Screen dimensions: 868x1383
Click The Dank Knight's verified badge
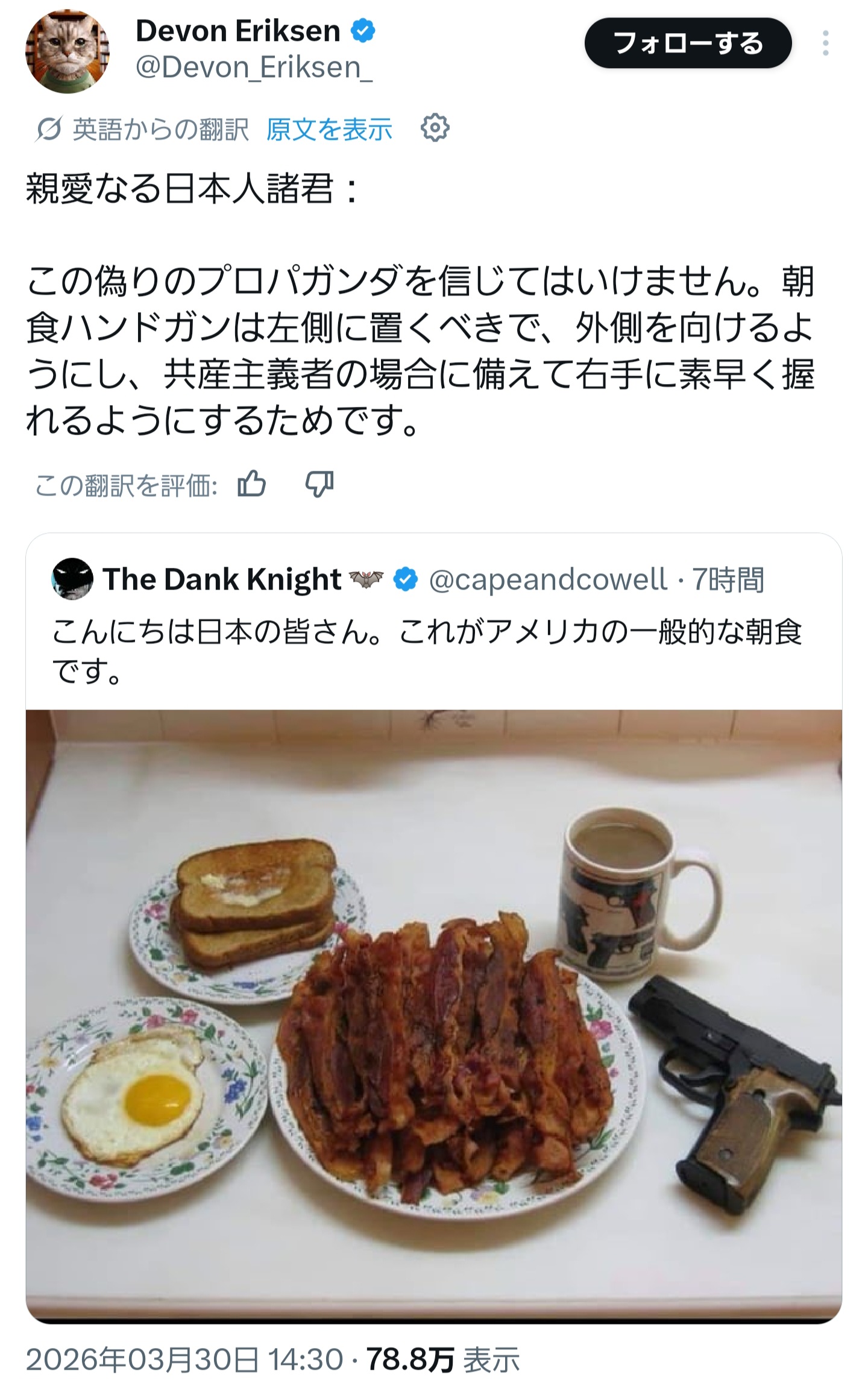coord(406,579)
